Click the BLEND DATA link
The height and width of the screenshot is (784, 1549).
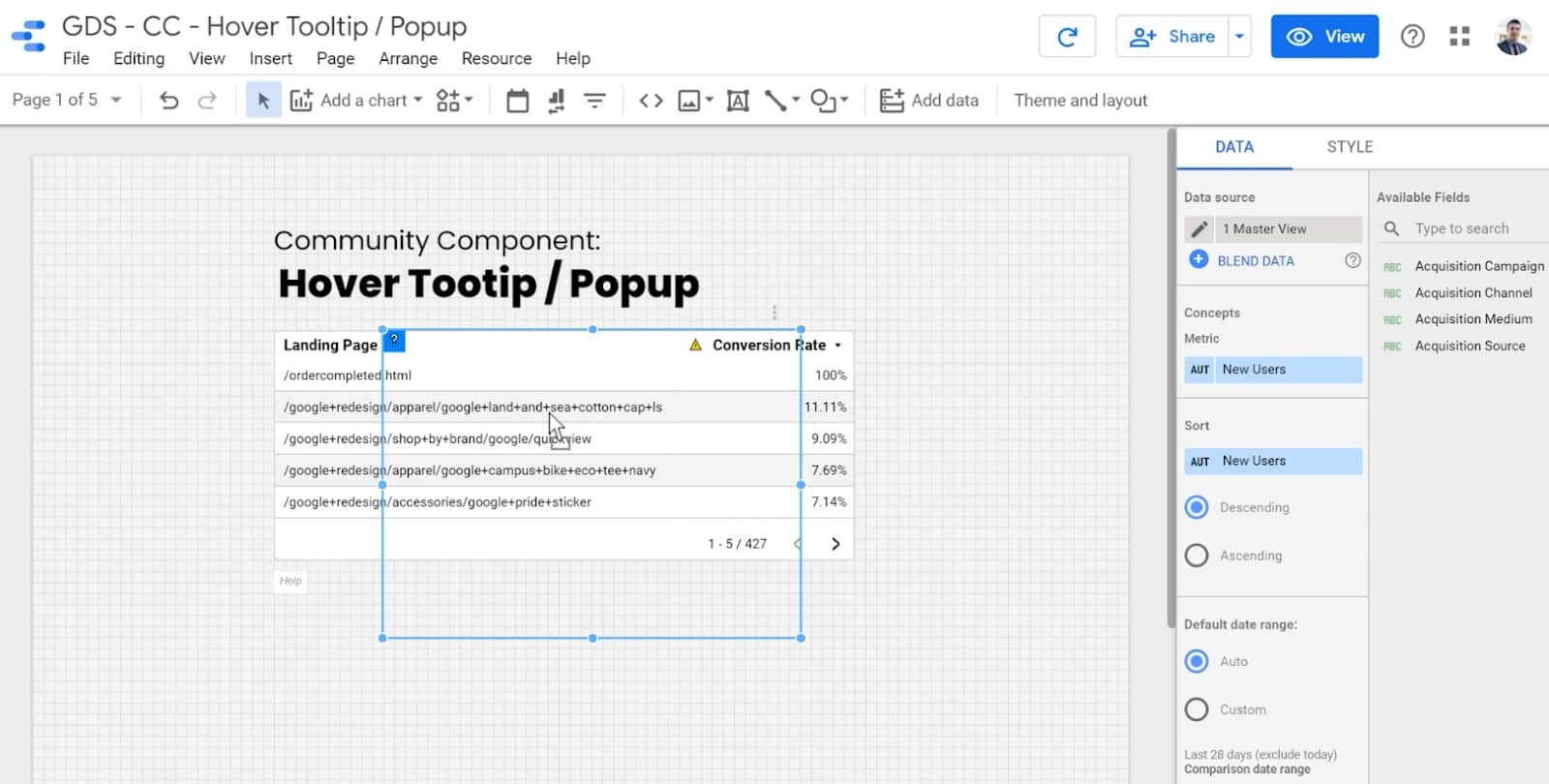tap(1255, 261)
